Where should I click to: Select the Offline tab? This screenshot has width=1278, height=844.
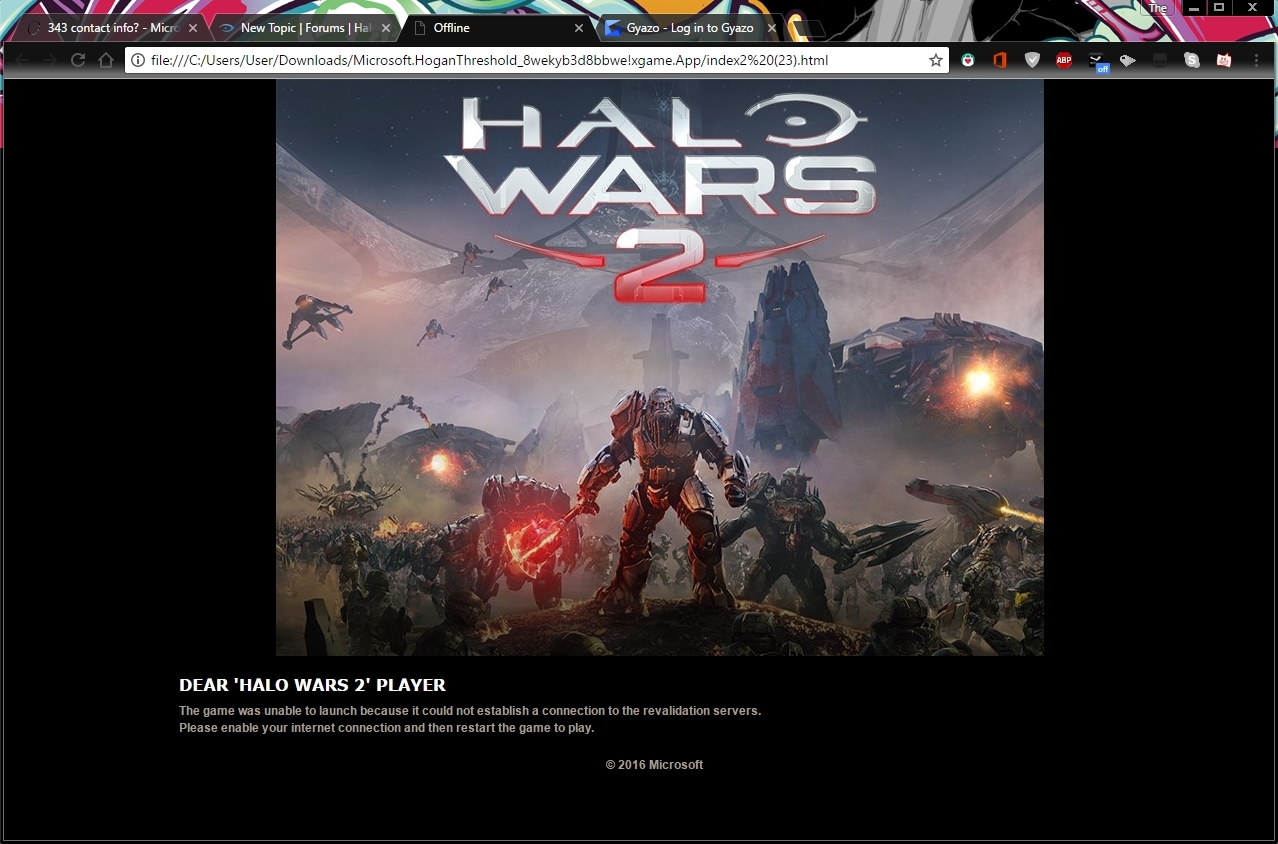point(498,28)
